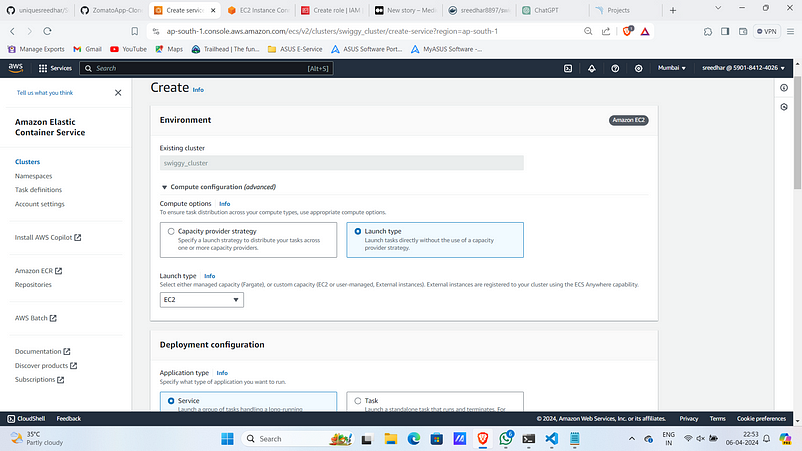Switch to the New story Medium tab
Image resolution: width=802 pixels, height=451 pixels.
coord(406,10)
